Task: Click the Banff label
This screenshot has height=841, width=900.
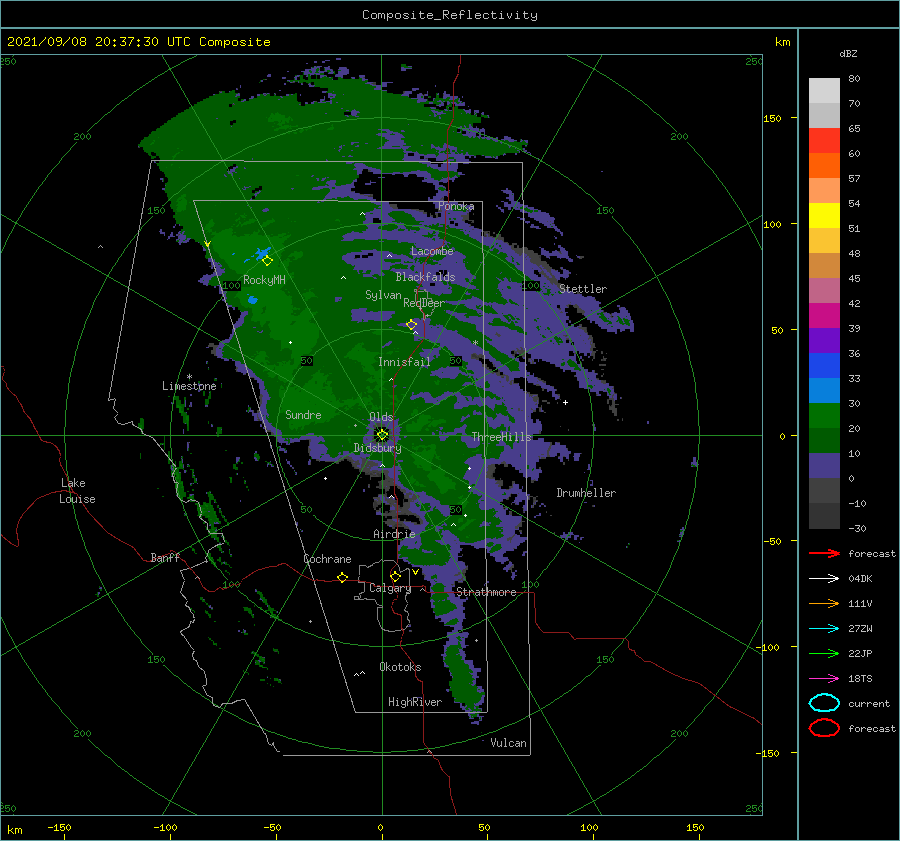Action: coord(165,557)
